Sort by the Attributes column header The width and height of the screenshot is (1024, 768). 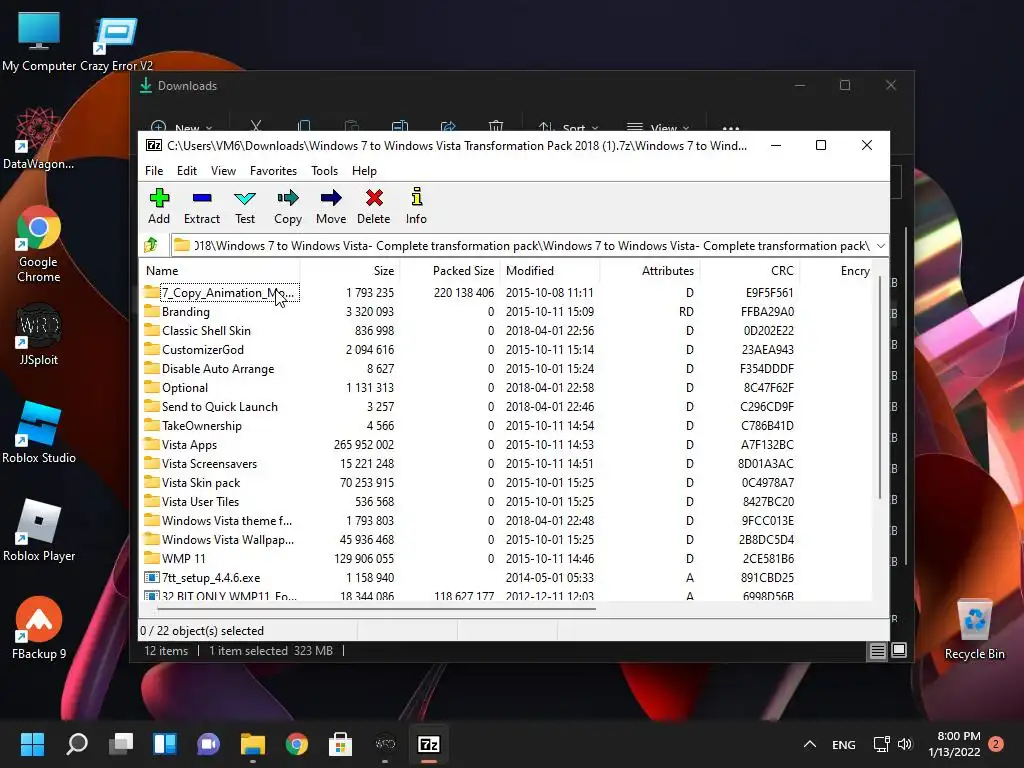tap(650, 270)
